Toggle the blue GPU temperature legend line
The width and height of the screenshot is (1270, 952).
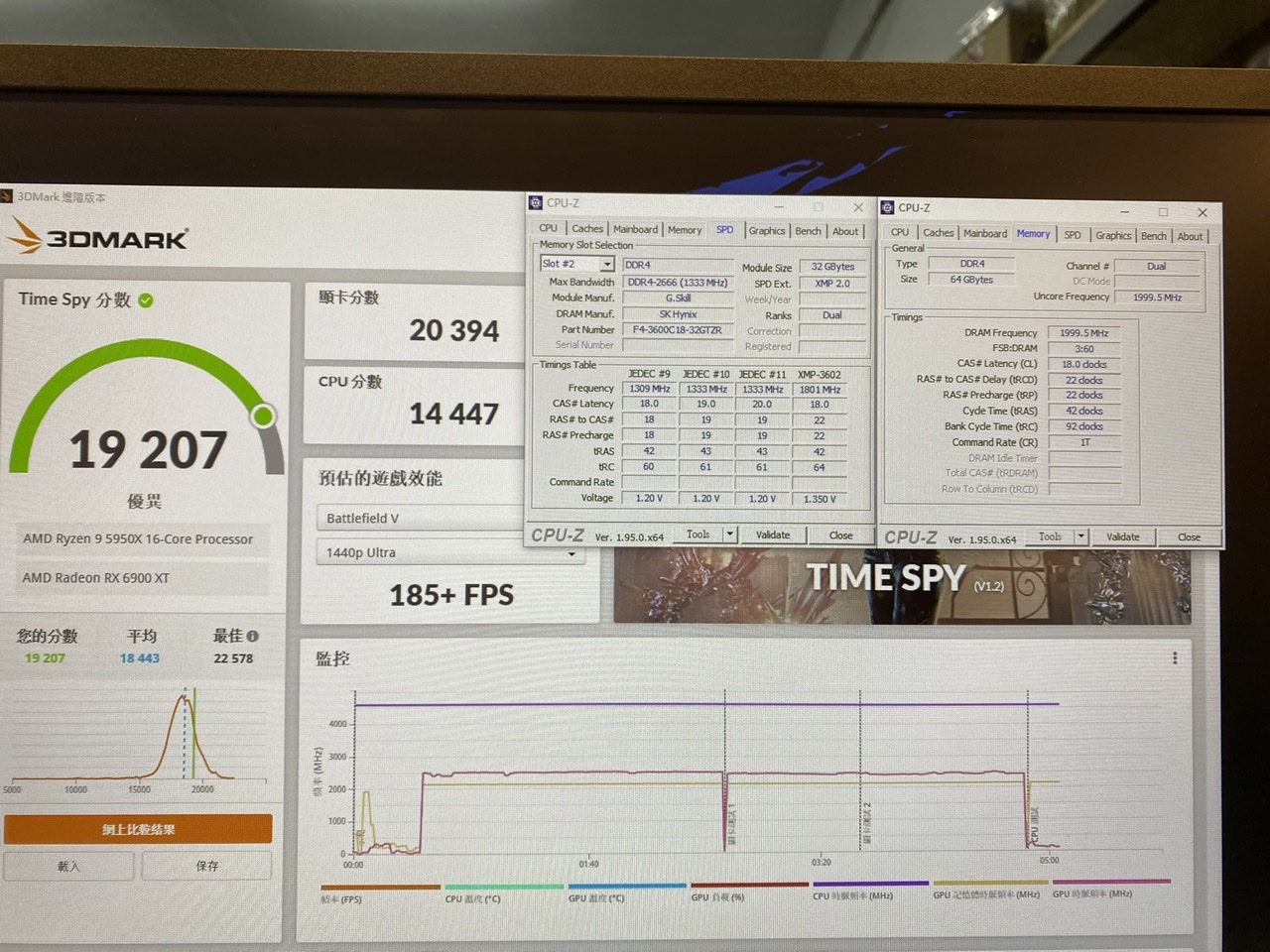pos(627,886)
